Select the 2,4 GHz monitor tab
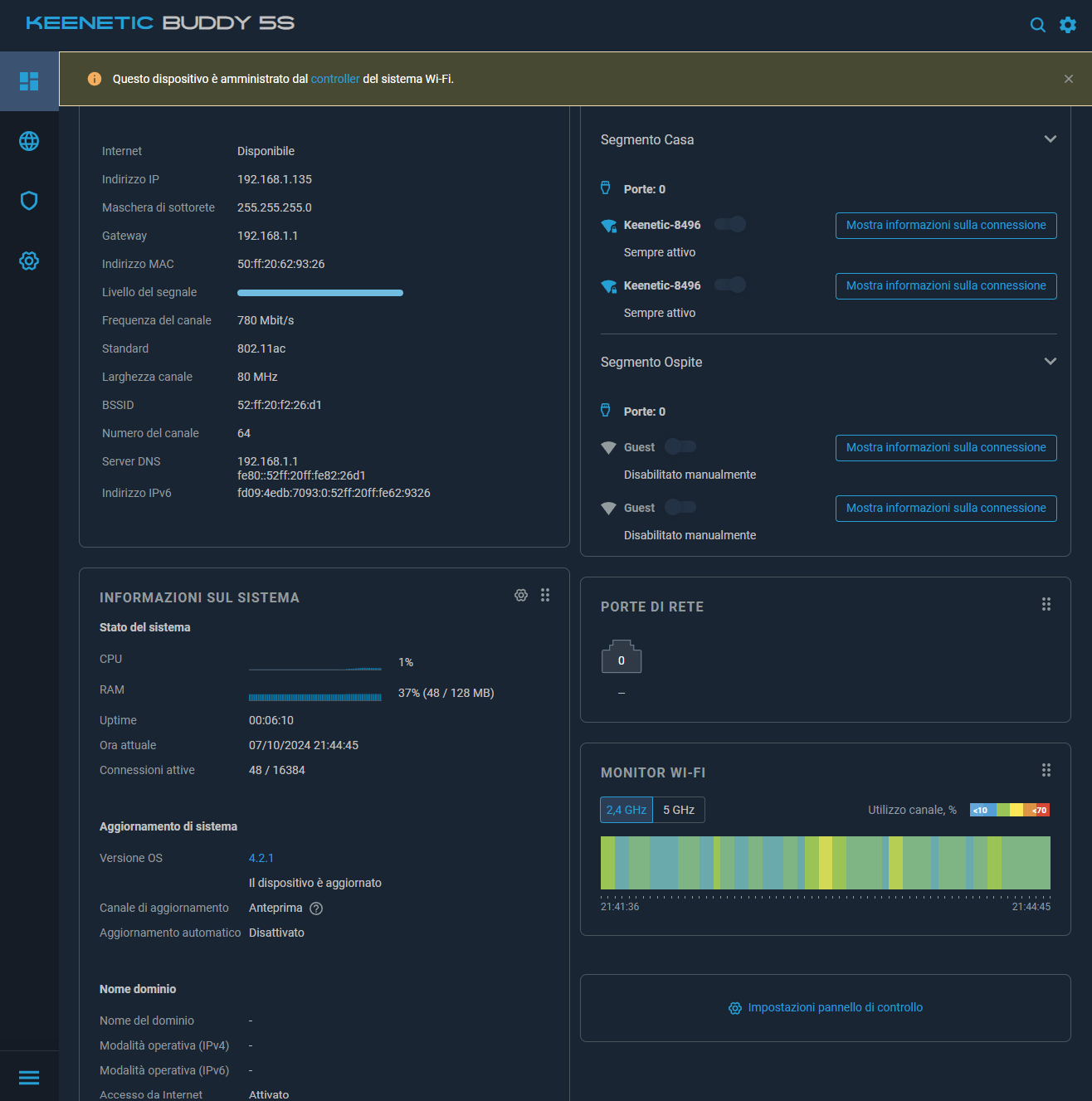1092x1101 pixels. pos(626,810)
